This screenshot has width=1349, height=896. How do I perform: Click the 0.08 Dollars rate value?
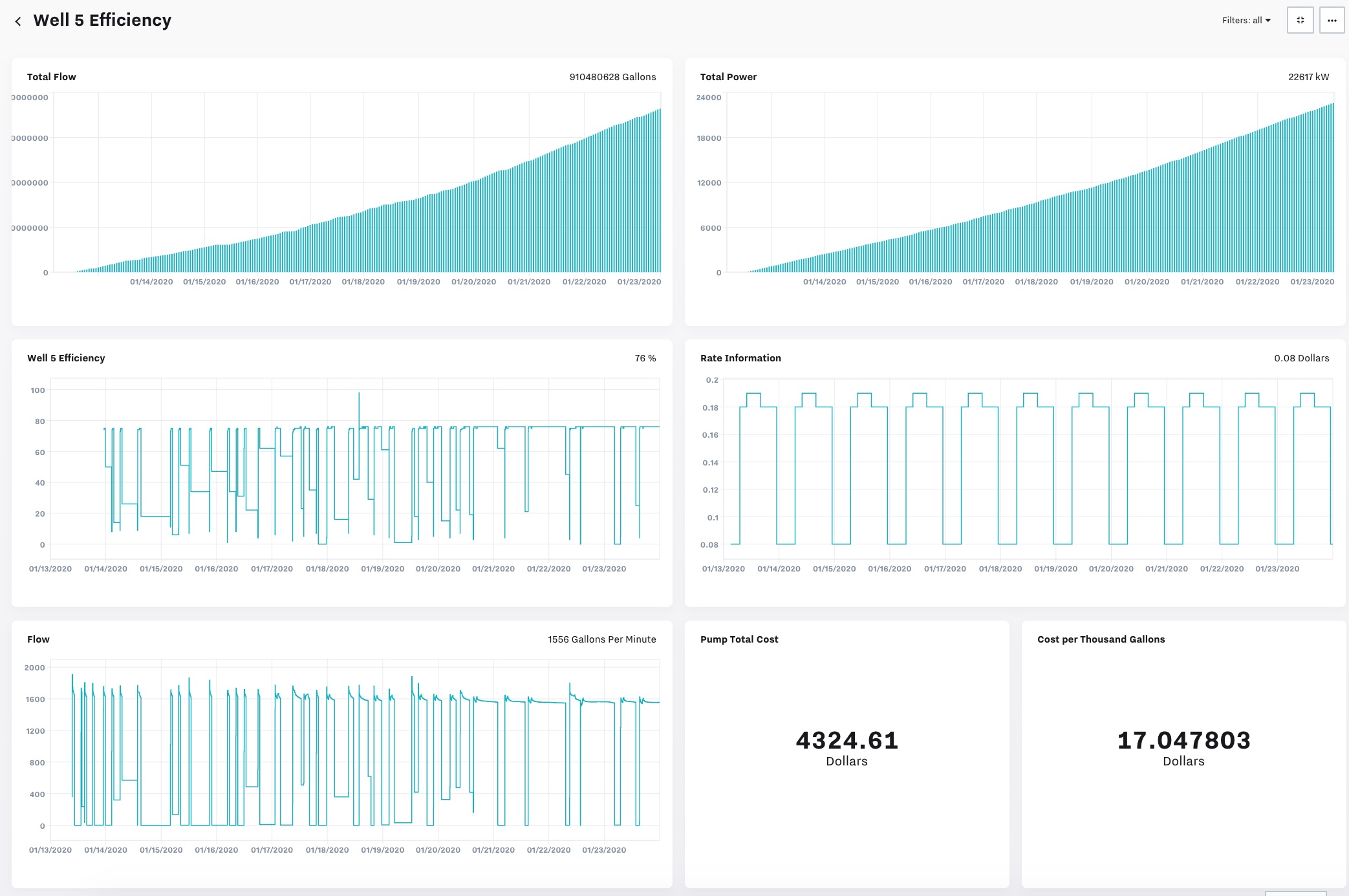[x=1302, y=357]
